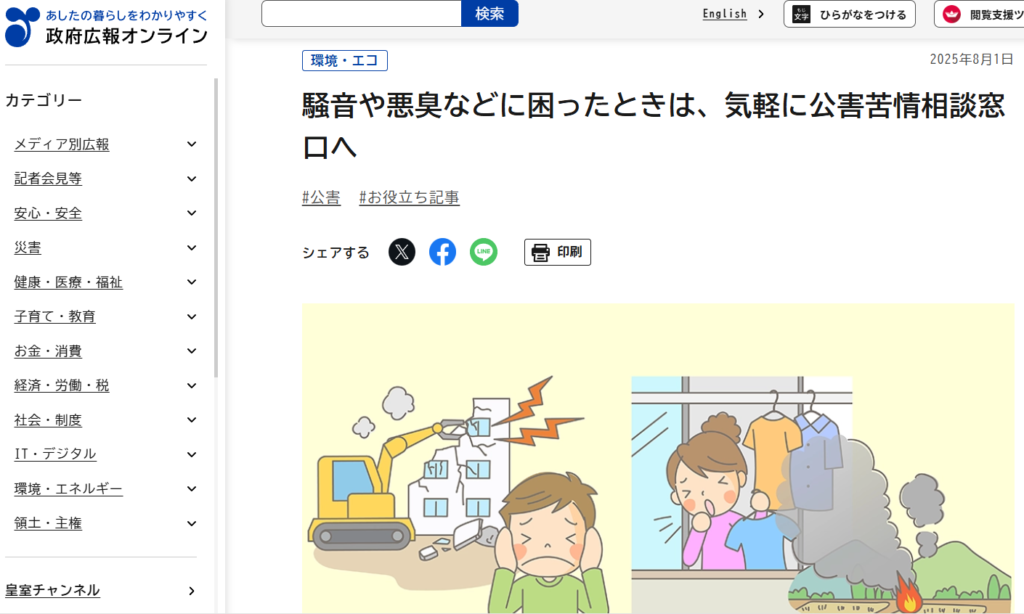The height and width of the screenshot is (614, 1024).
Task: Open the 子育て・教育 category link
Action: coord(55,317)
